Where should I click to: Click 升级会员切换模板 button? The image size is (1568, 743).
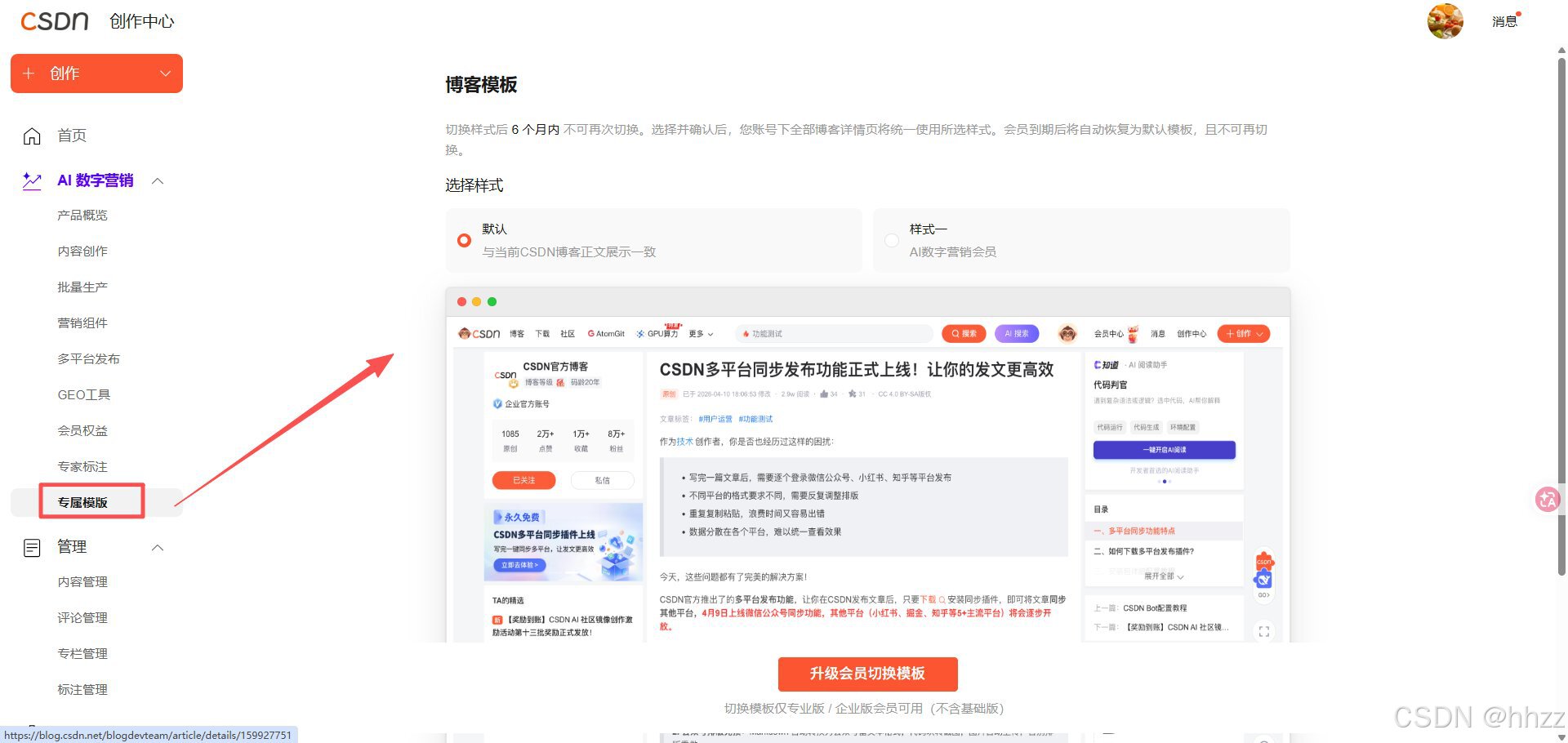coord(867,674)
